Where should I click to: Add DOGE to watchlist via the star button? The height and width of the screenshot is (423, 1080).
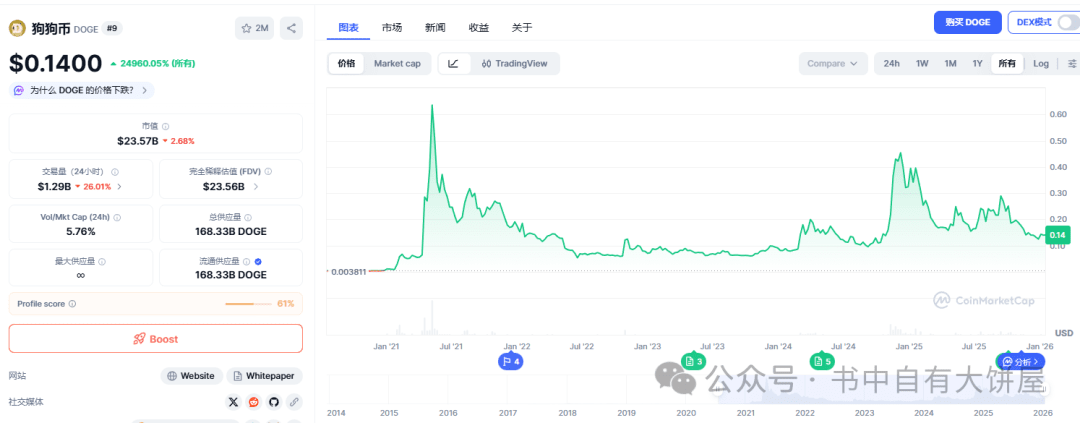tap(254, 28)
